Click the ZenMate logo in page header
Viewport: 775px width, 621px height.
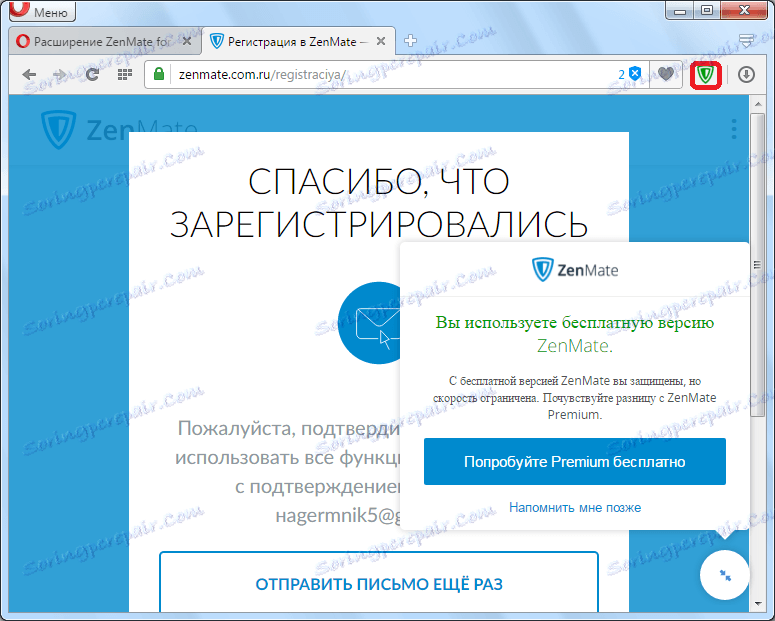[119, 130]
